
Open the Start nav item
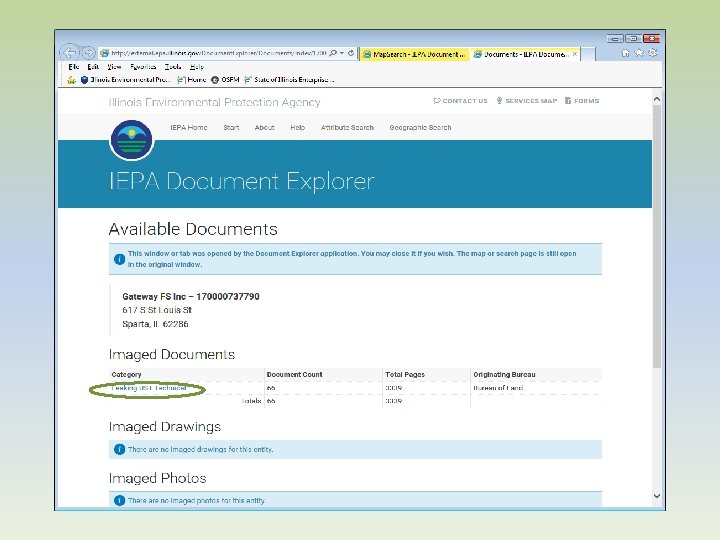tap(231, 128)
